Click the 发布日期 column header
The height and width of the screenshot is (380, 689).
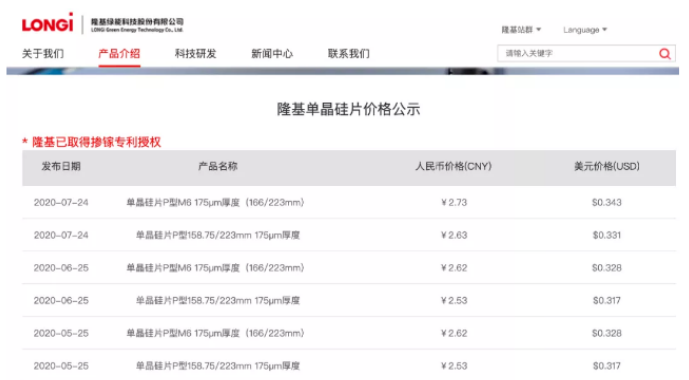coord(61,166)
